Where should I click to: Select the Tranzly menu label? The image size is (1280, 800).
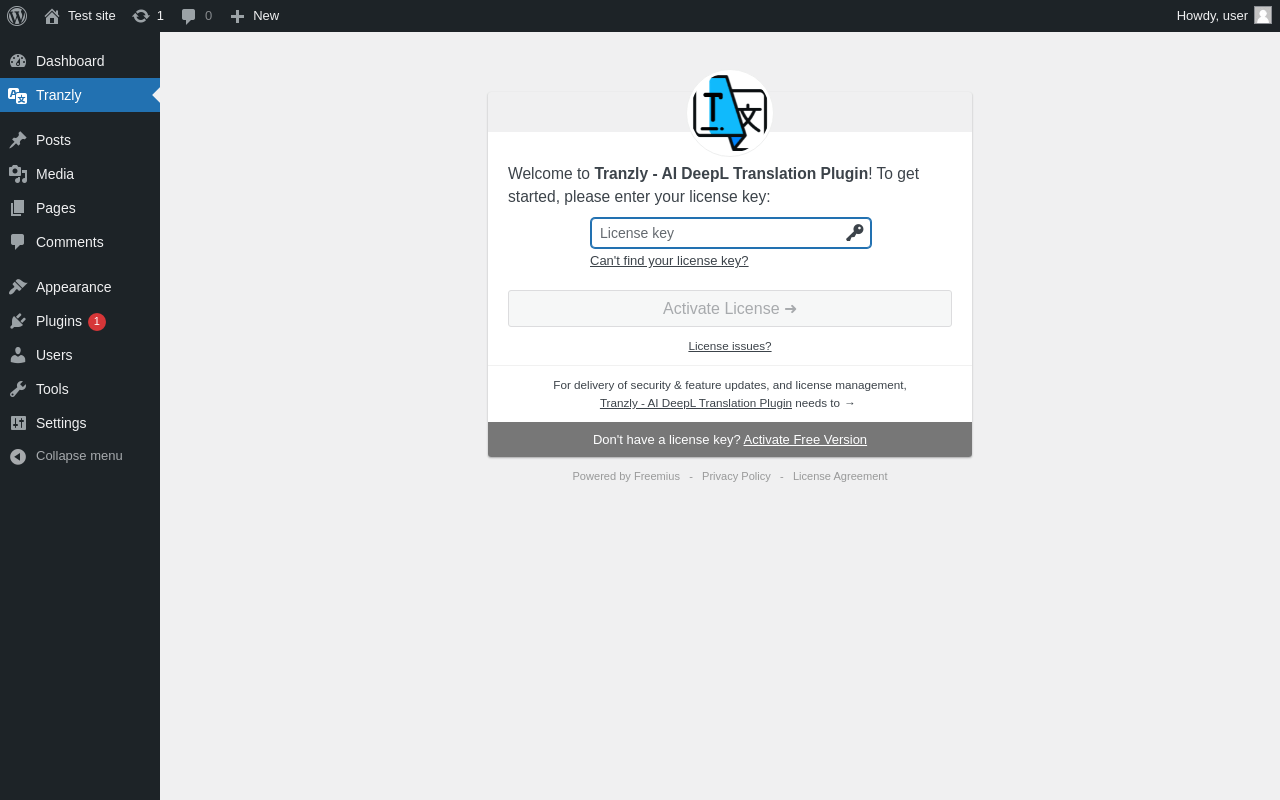coord(58,95)
